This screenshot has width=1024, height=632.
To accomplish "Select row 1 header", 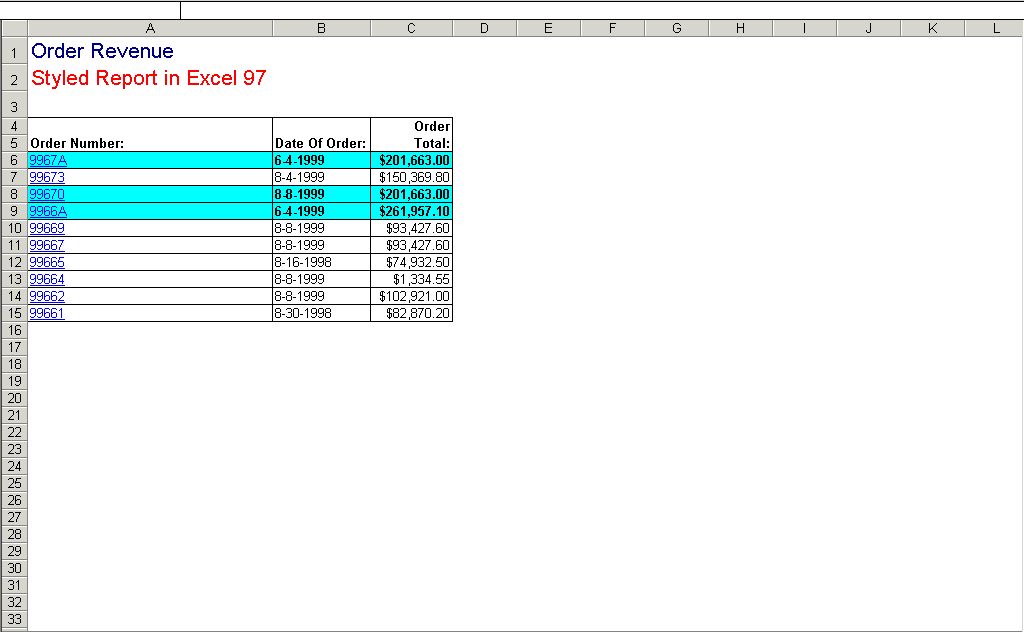I will (x=14, y=51).
